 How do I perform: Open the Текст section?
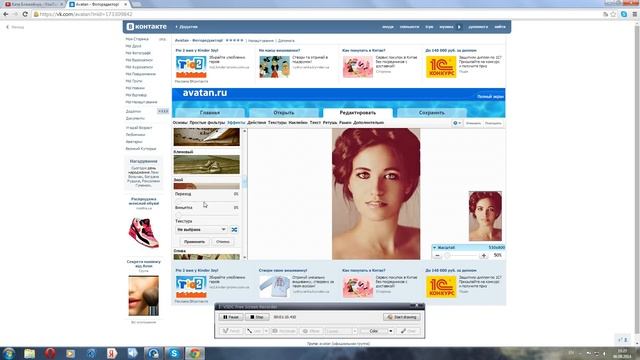pyautogui.click(x=315, y=122)
